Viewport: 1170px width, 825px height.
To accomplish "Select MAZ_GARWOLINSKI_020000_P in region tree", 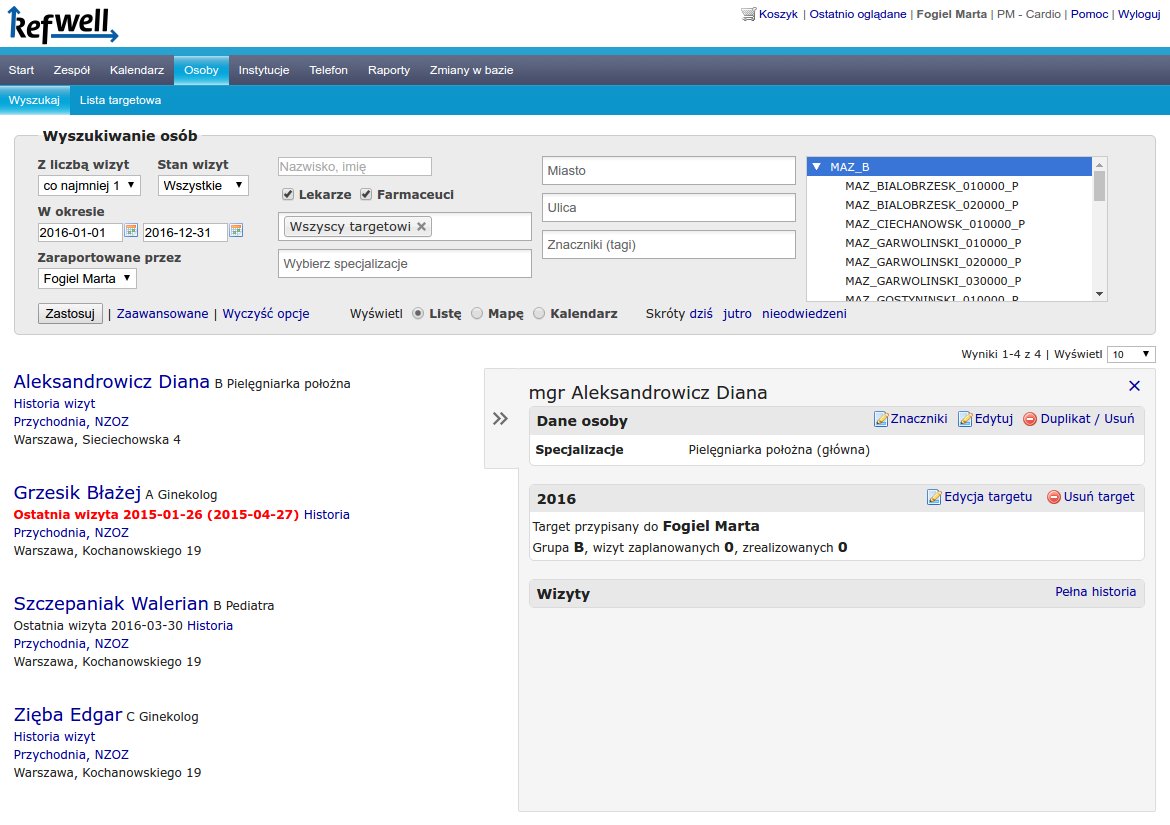I will click(x=933, y=262).
